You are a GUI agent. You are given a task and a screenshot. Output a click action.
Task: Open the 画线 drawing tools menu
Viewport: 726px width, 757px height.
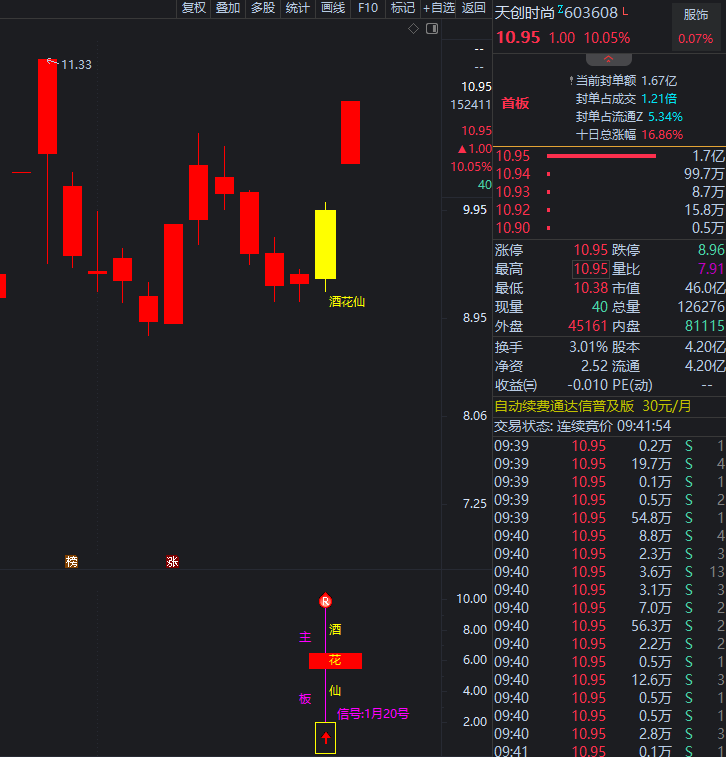click(332, 8)
